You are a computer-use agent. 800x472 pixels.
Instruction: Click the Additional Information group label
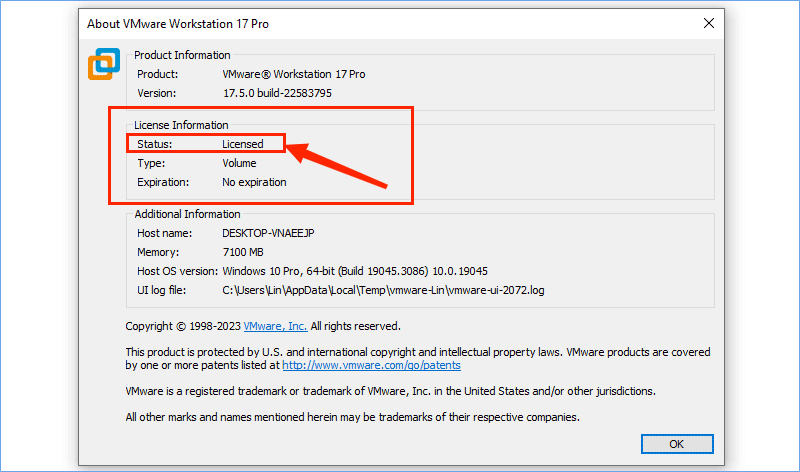(187, 214)
